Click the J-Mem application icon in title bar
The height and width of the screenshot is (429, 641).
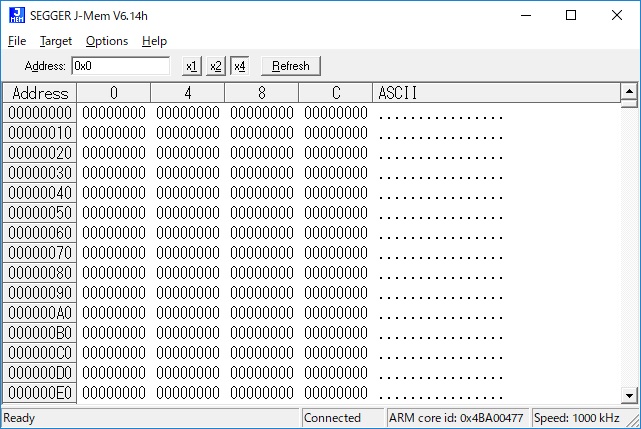click(x=17, y=16)
